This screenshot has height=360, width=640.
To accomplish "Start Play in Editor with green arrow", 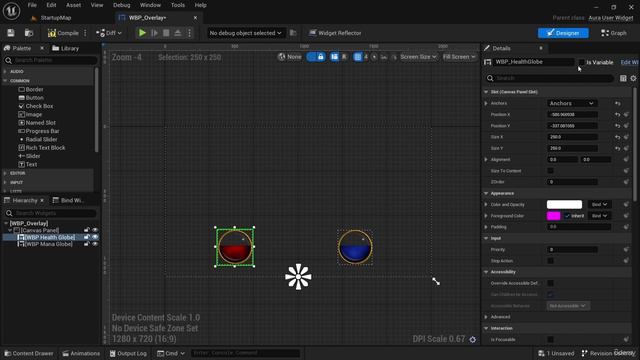I will point(142,33).
